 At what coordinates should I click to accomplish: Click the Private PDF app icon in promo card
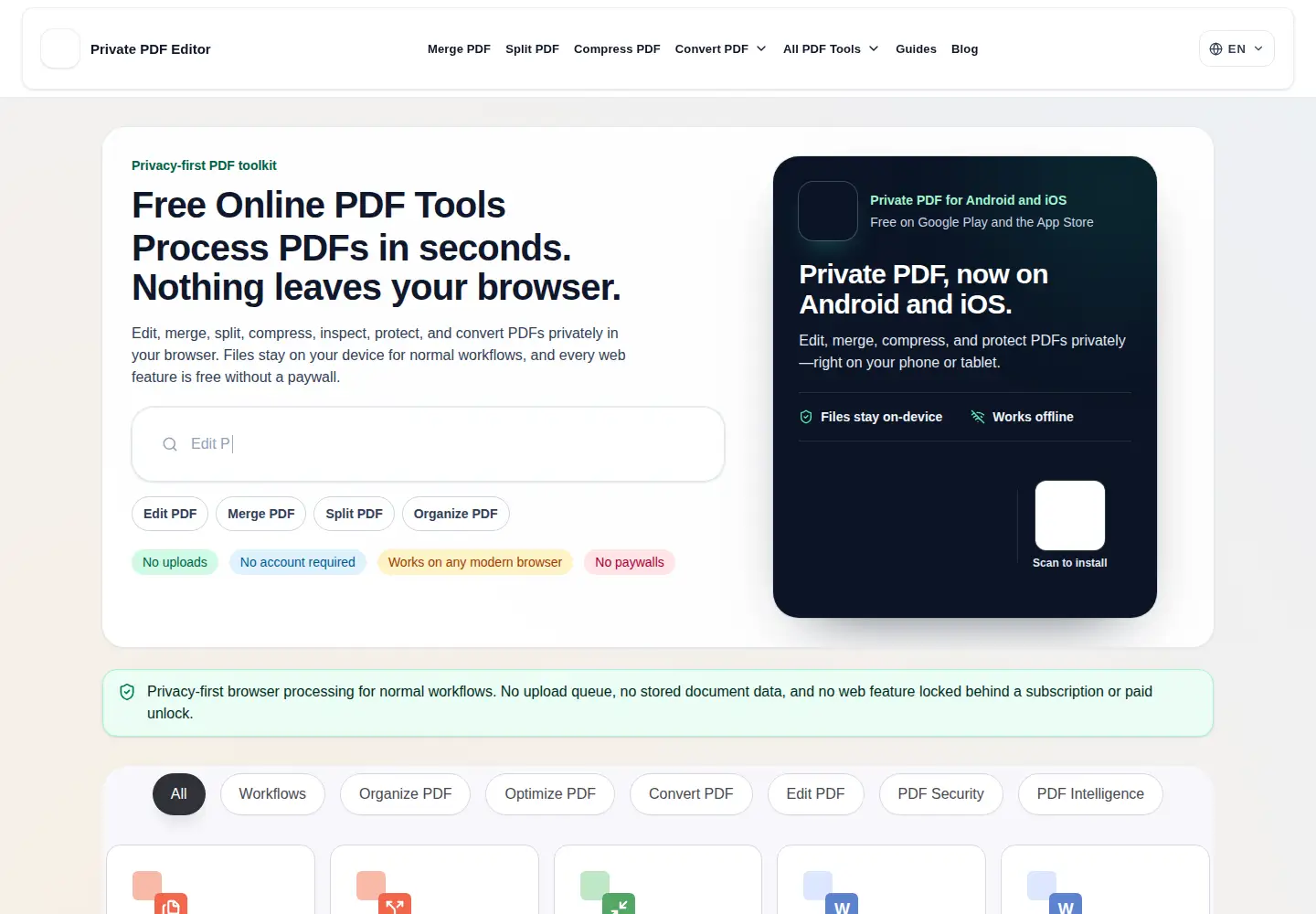click(828, 211)
